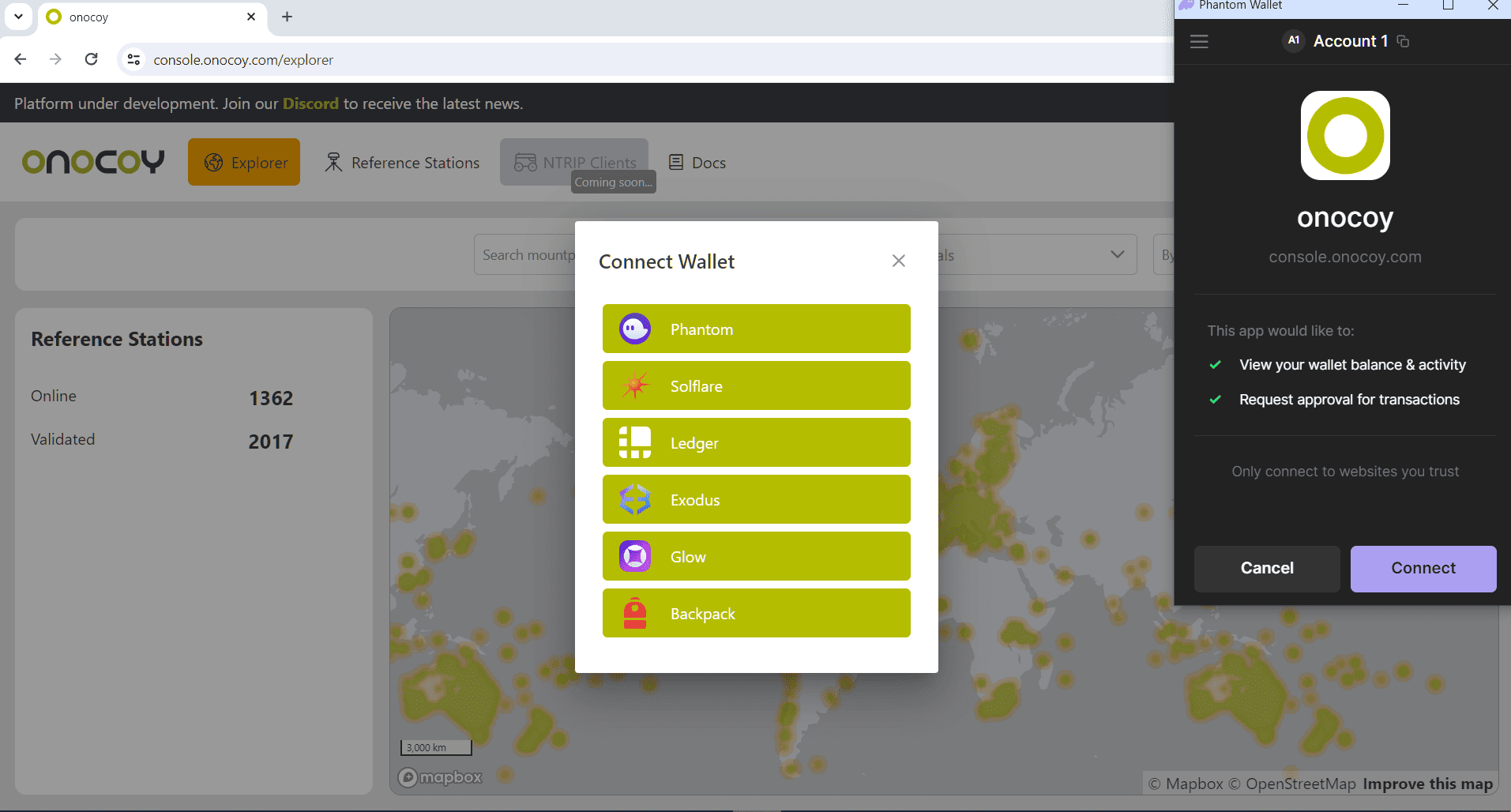Click View your wallet balance permission text
This screenshot has width=1511, height=812.
[x=1352, y=365]
